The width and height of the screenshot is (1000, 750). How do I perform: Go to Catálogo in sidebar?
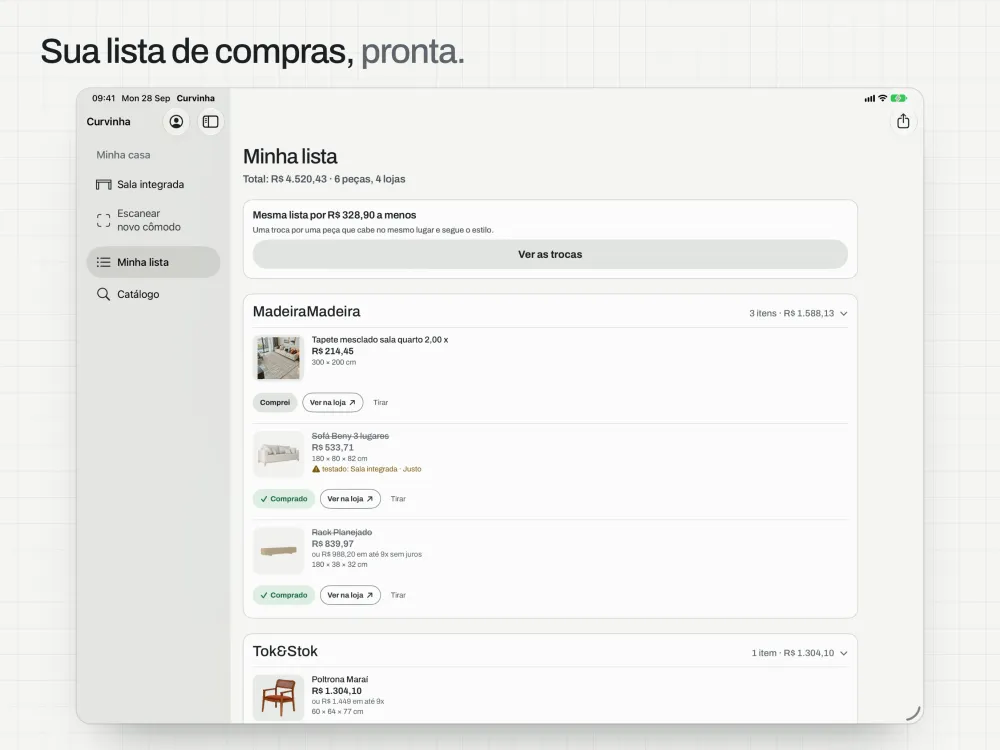tap(153, 294)
